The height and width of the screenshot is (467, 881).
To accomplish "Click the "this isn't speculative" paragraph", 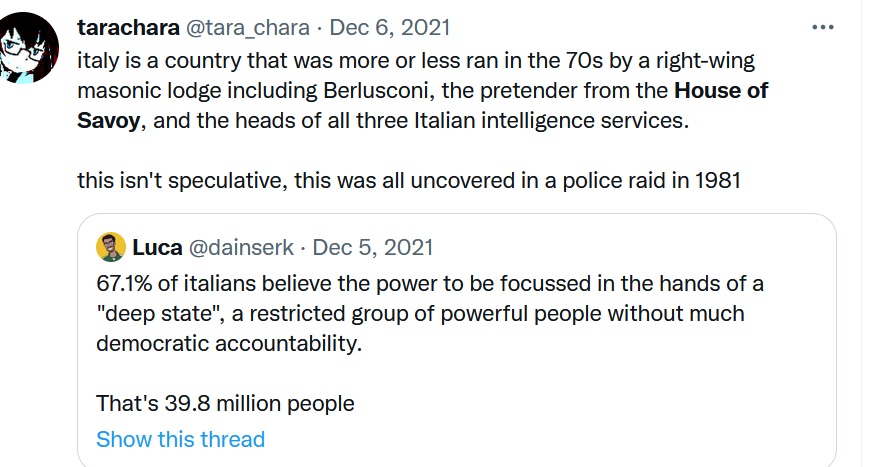I will [408, 184].
